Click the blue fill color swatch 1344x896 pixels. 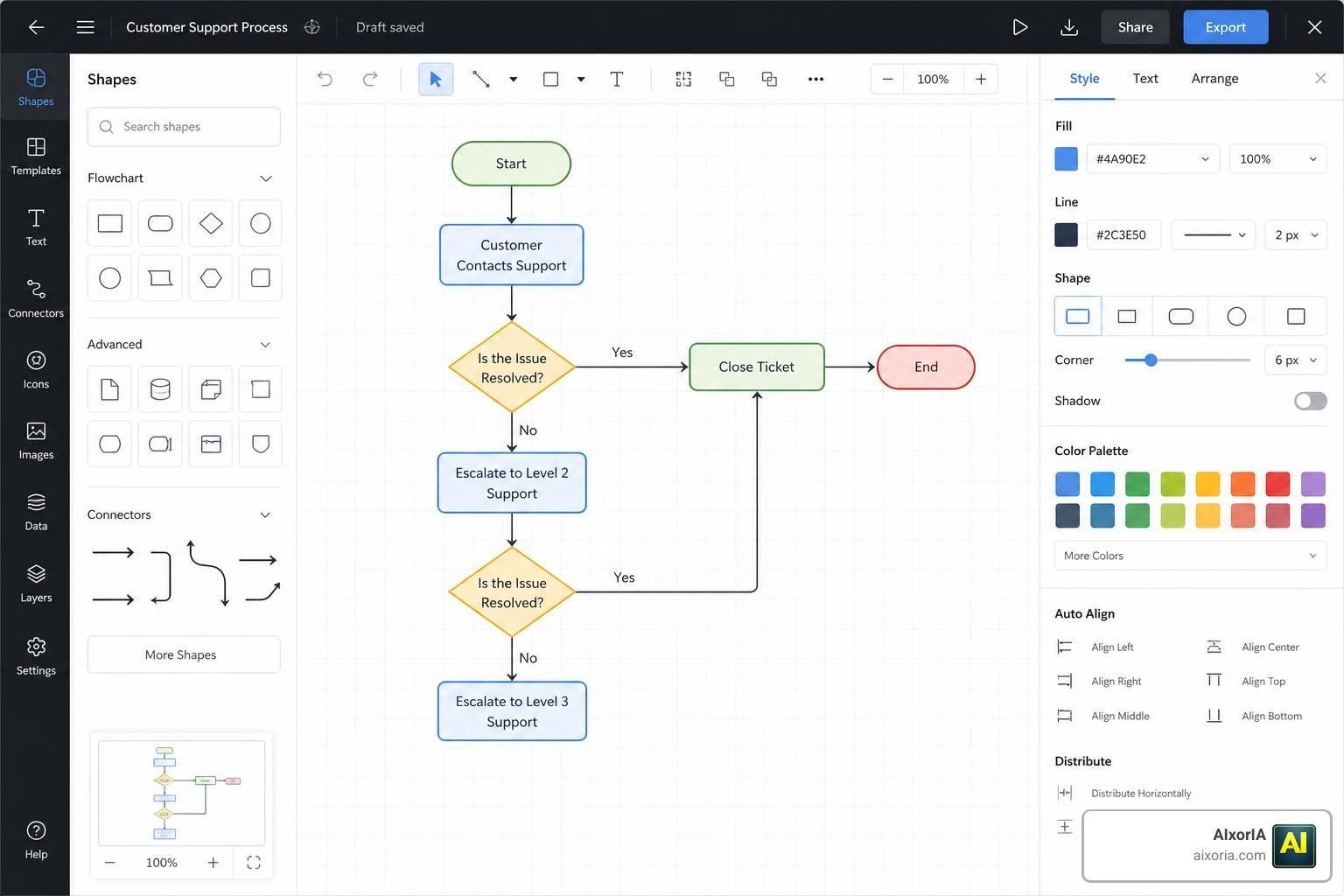pyautogui.click(x=1066, y=158)
